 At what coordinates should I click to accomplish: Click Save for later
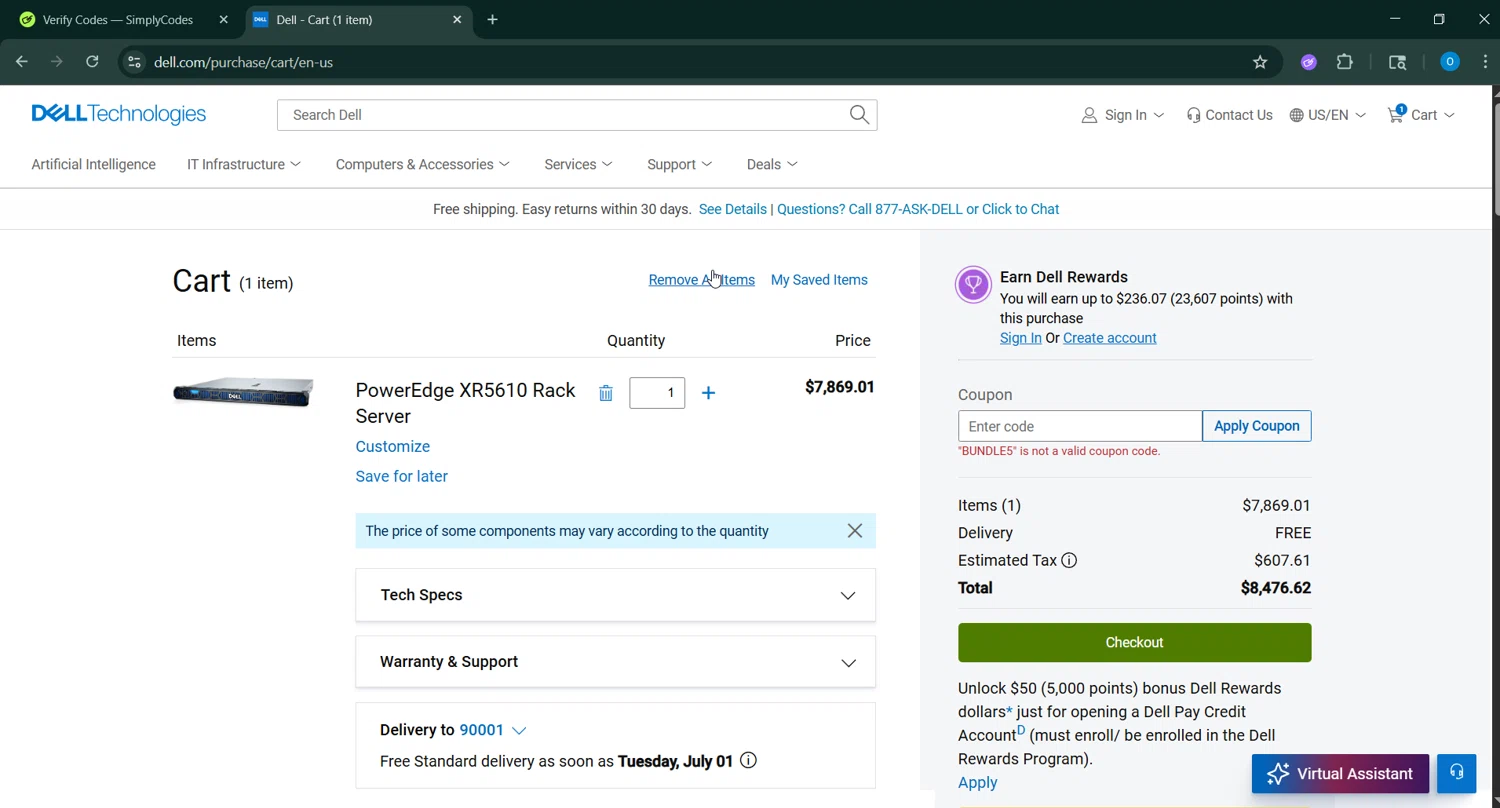point(402,477)
